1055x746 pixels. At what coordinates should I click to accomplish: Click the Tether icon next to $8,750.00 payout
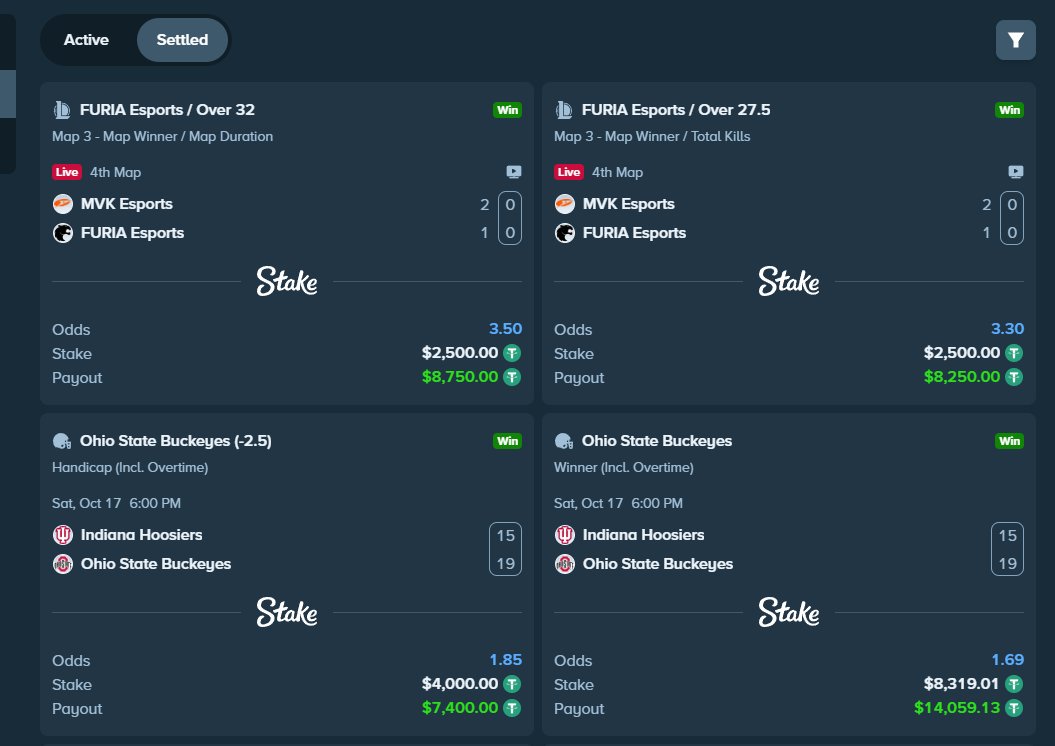point(512,377)
